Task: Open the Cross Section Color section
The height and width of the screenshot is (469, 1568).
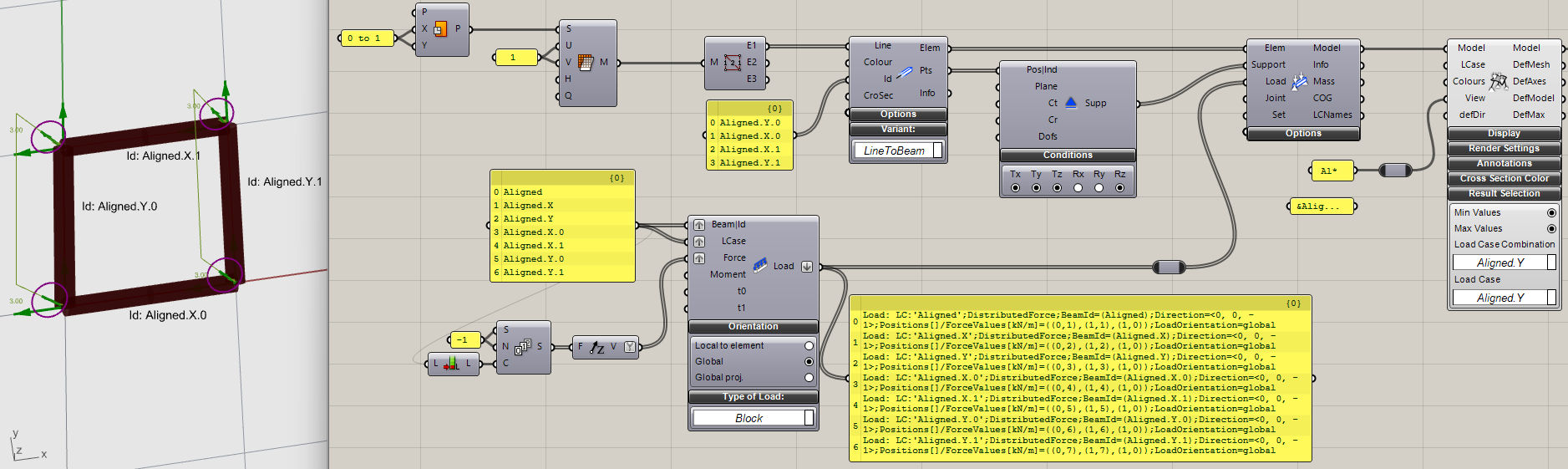Action: [x=1504, y=179]
